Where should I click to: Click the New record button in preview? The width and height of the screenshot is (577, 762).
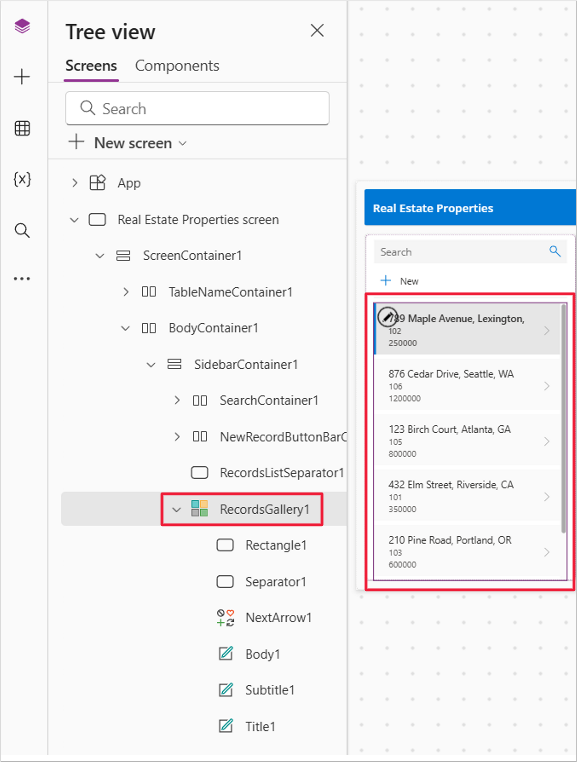point(400,281)
